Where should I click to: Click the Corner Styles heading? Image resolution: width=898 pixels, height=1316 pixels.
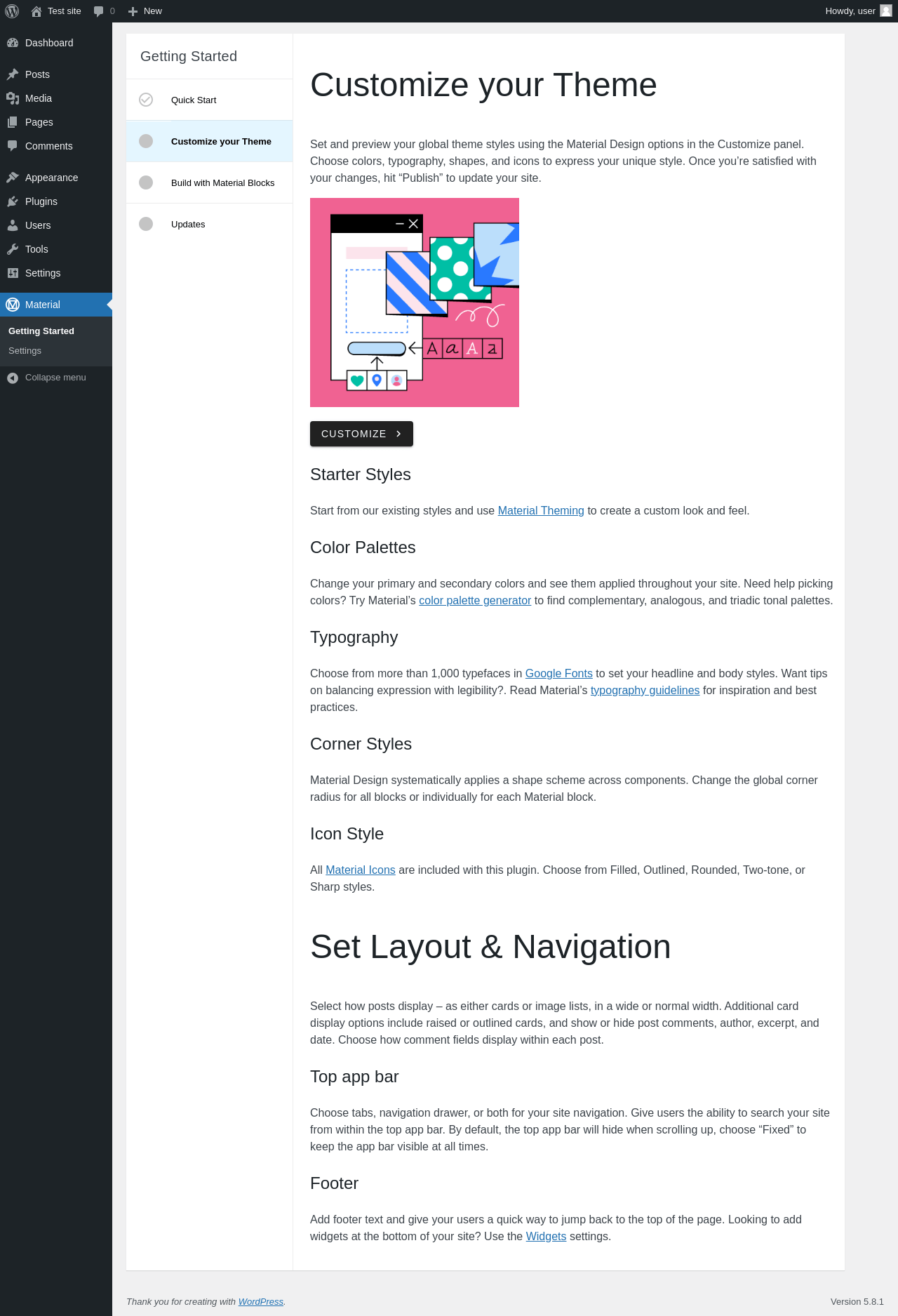coord(361,744)
